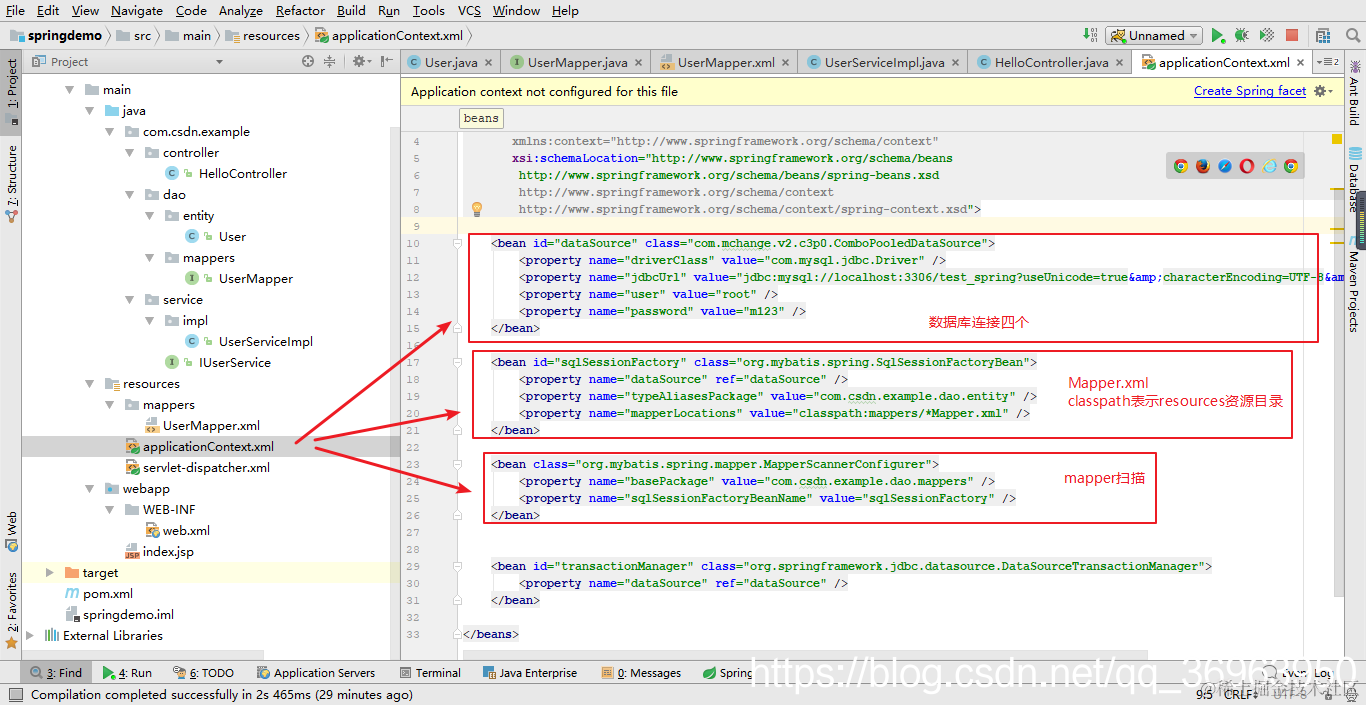The height and width of the screenshot is (705, 1366).
Task: Open Application Servers tool window
Action: pyautogui.click(x=316, y=673)
